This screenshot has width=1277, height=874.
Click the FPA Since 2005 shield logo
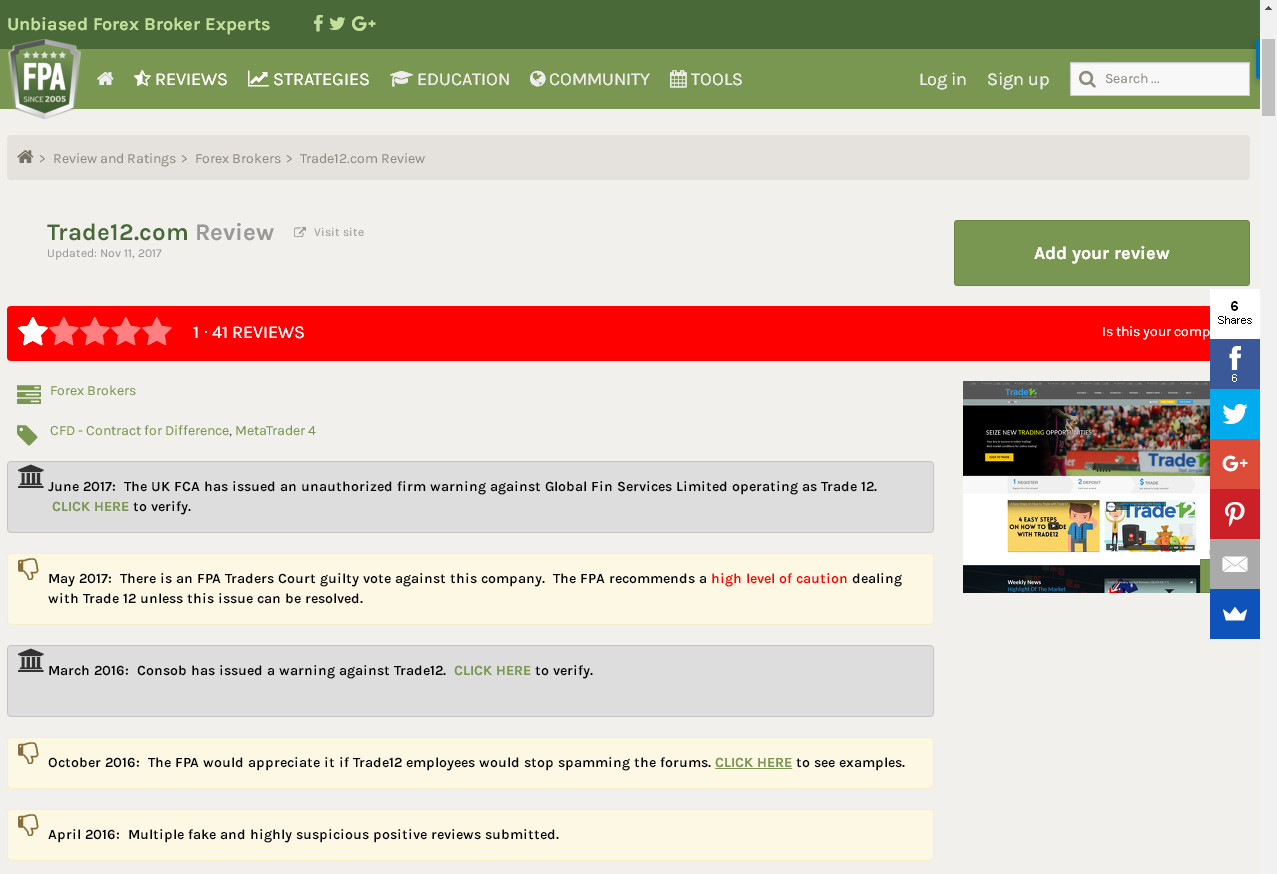click(x=44, y=78)
